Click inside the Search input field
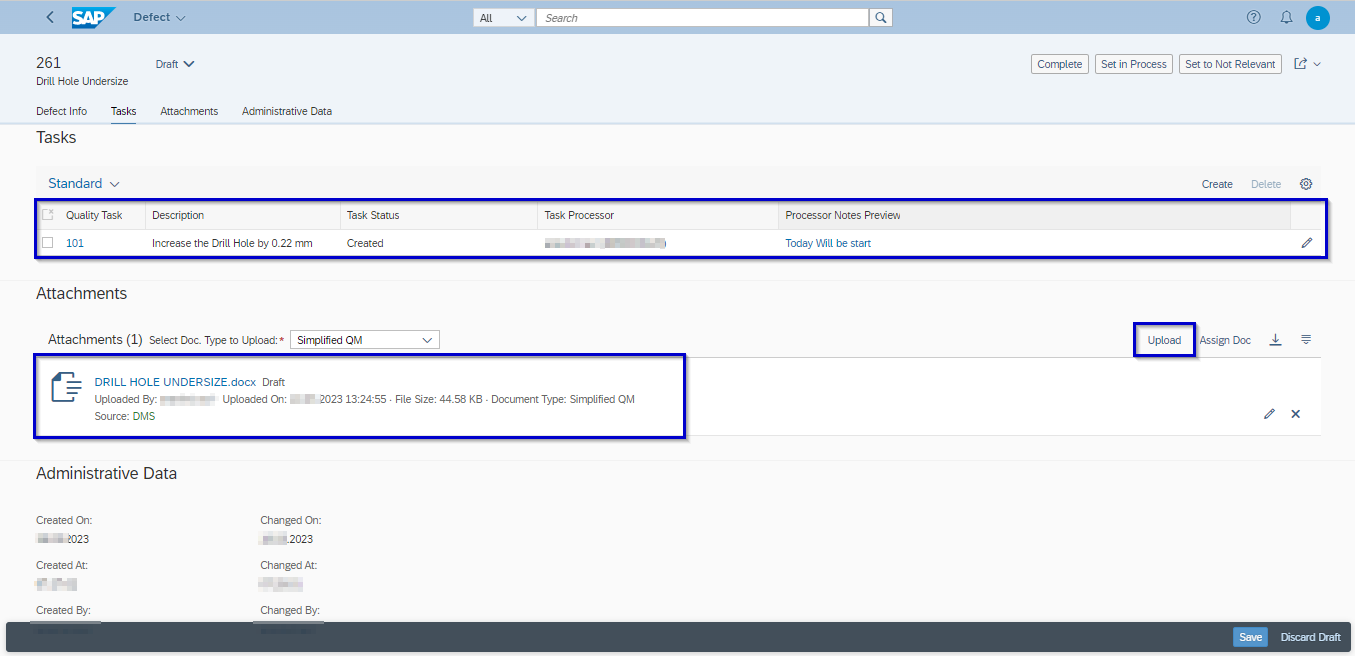Image resolution: width=1355 pixels, height=656 pixels. (x=700, y=17)
